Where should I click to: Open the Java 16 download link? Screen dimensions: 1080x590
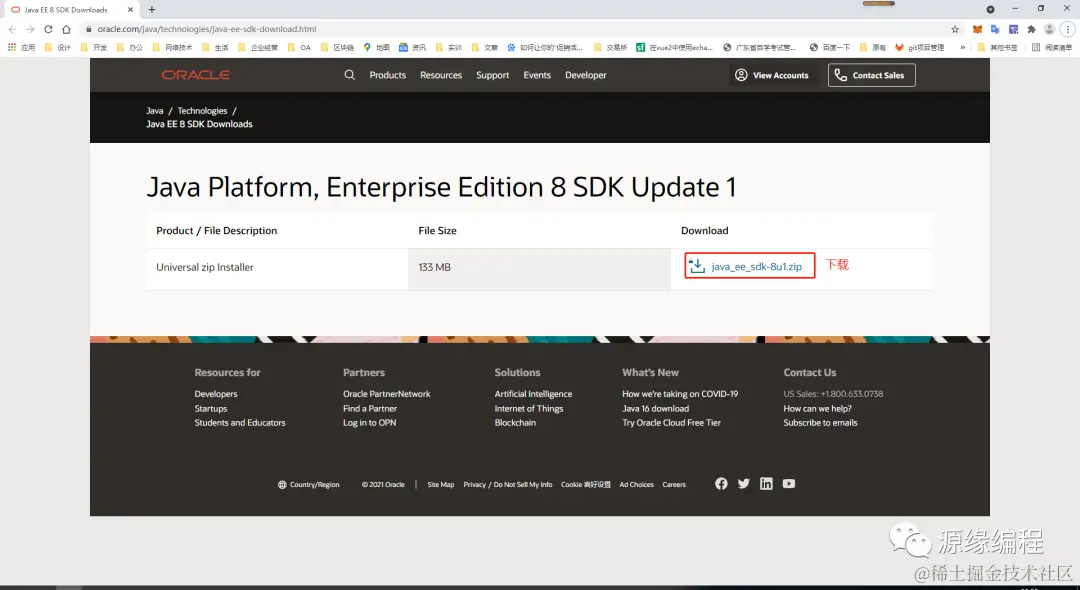coord(655,408)
